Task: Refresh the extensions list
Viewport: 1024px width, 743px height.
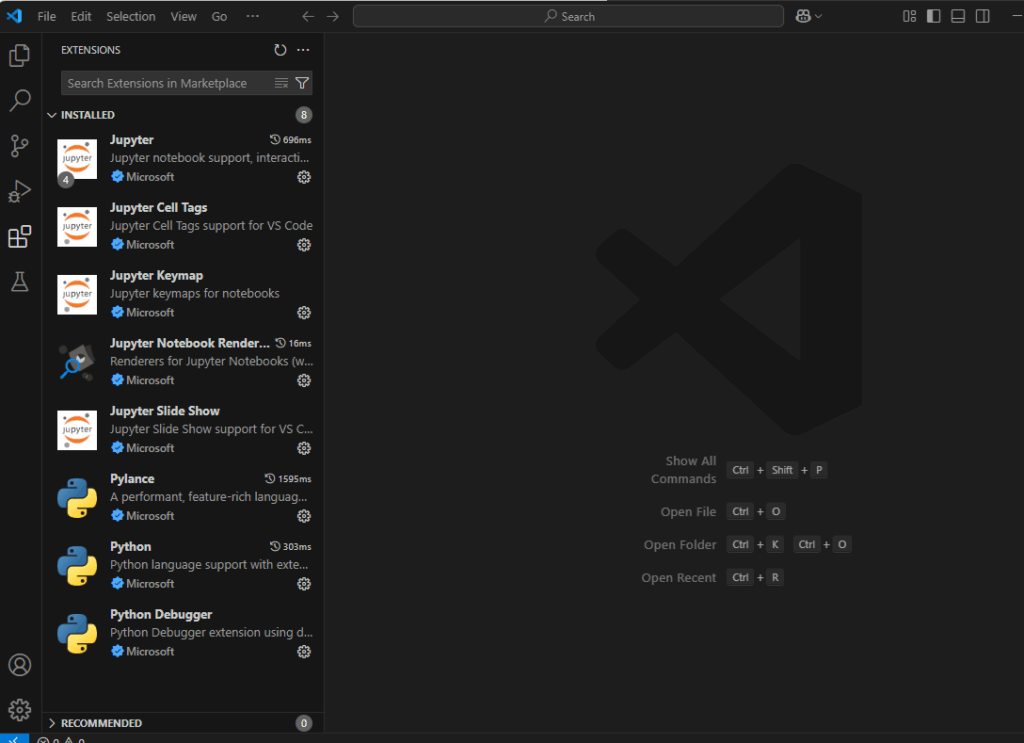Action: [280, 50]
